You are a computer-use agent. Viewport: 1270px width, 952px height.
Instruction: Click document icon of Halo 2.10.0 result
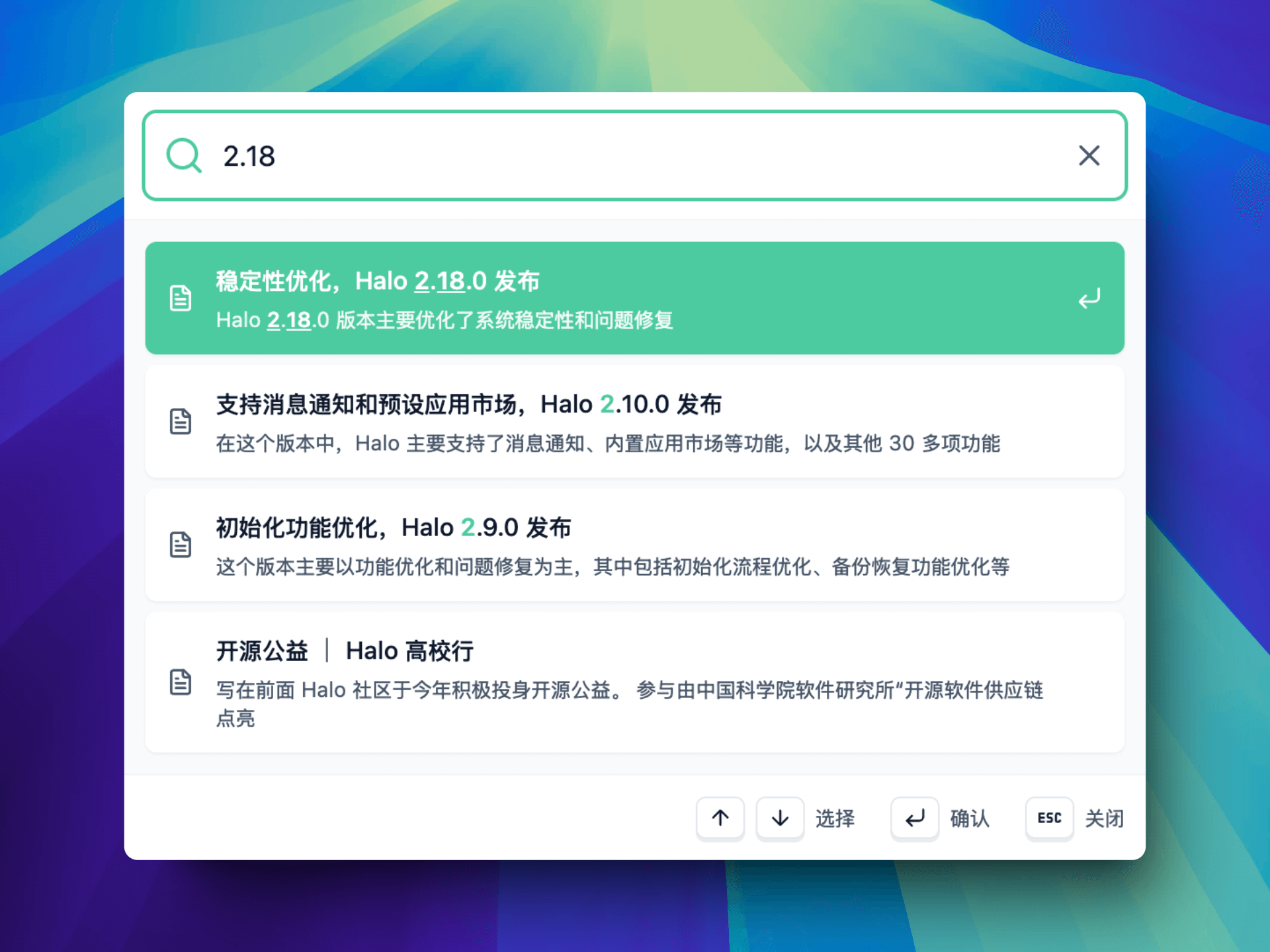coord(181,421)
